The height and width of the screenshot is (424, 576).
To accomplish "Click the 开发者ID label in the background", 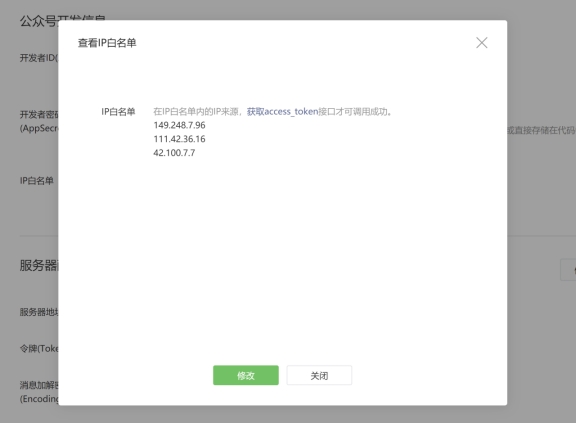I will [x=39, y=58].
